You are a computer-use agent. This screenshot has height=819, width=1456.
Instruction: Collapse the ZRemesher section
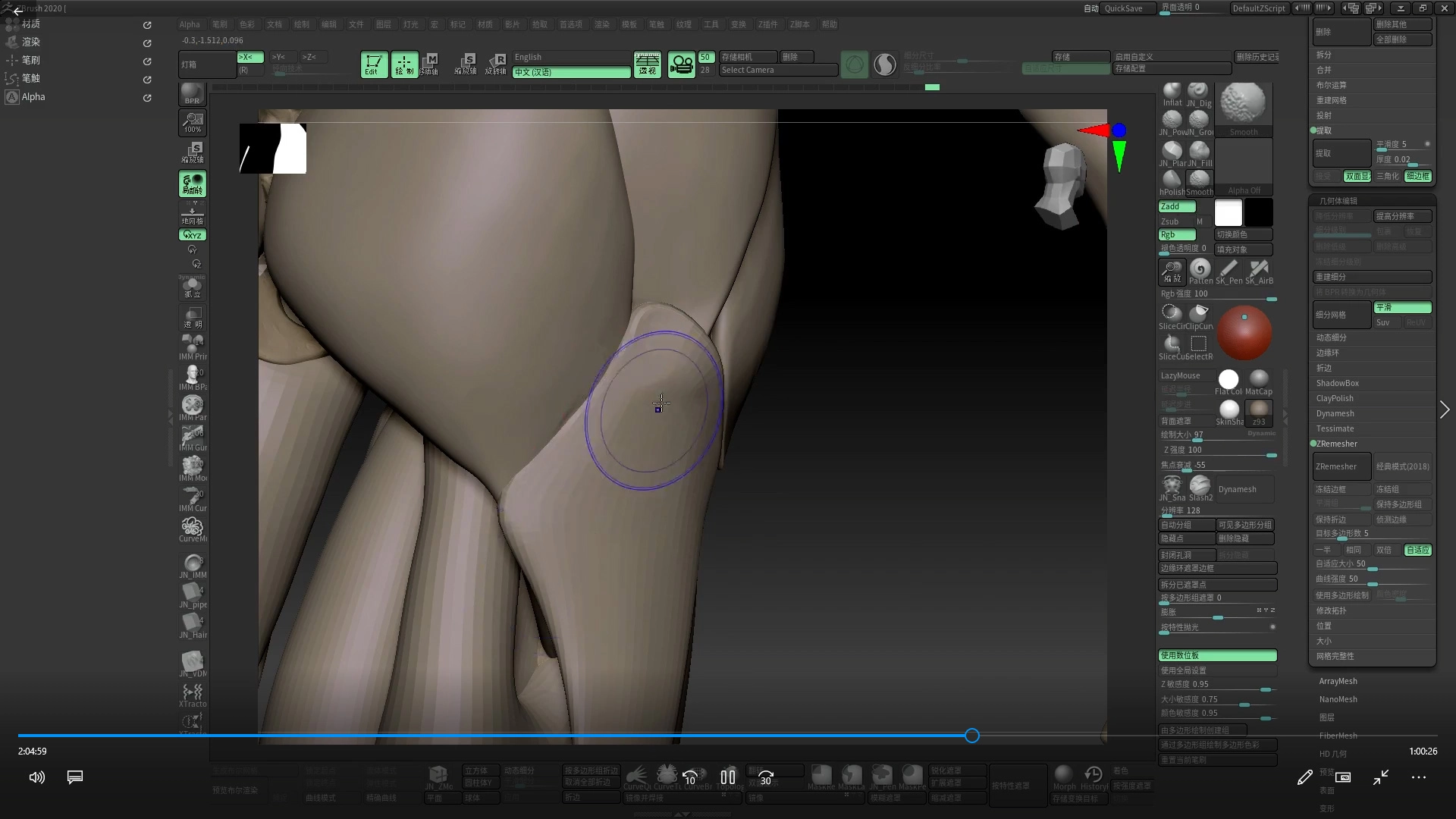1336,444
